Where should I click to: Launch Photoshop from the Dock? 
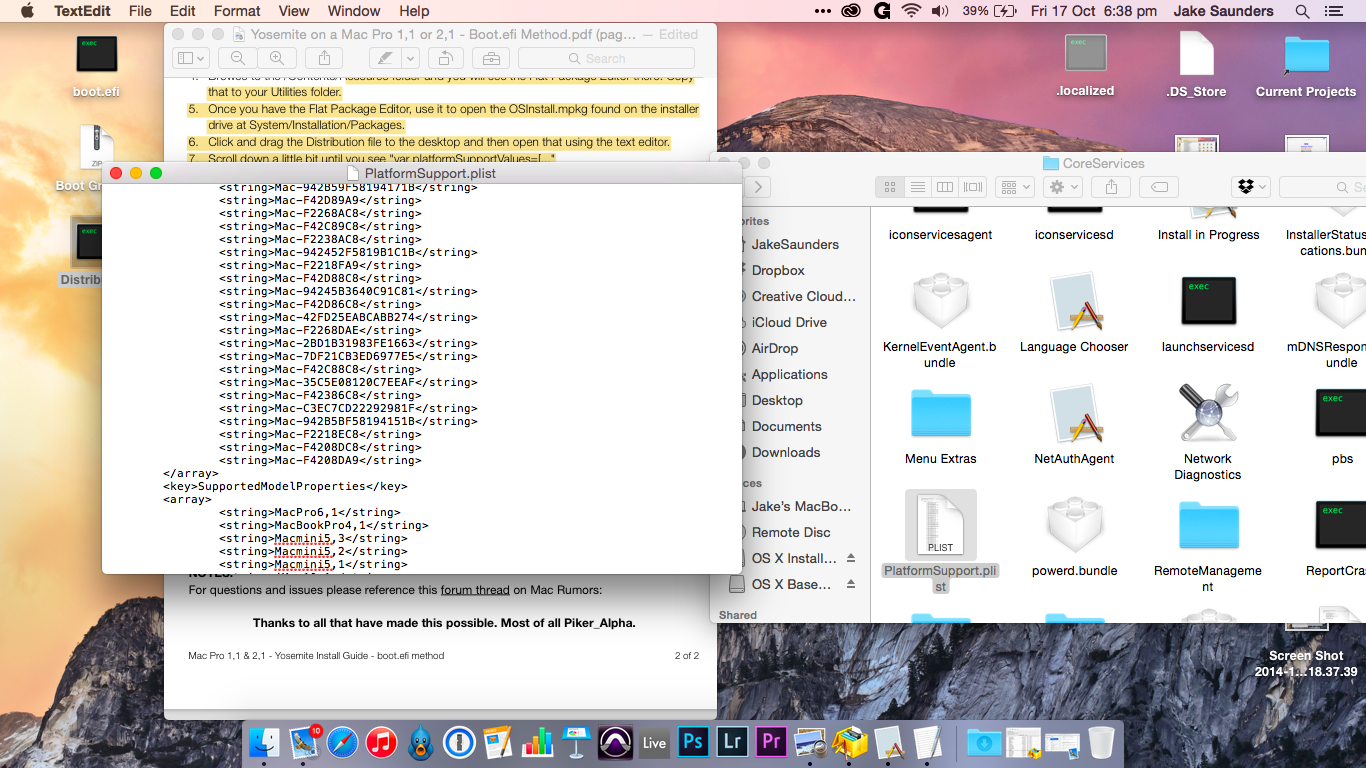693,742
